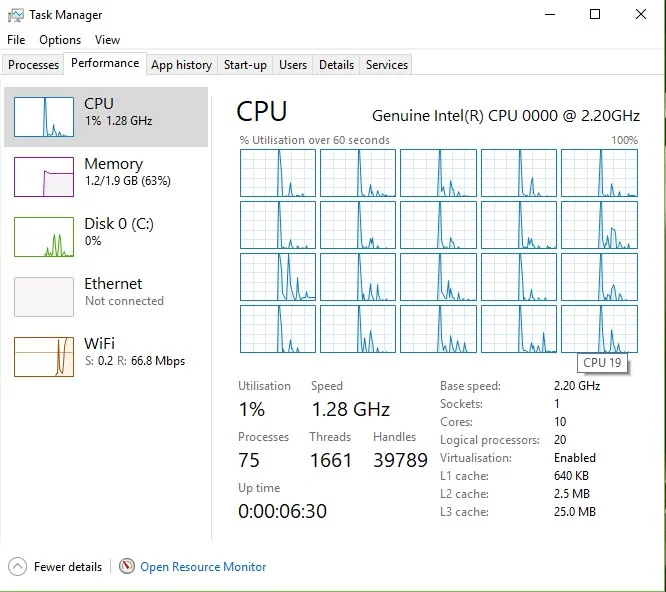This screenshot has width=666, height=592.
Task: Maximize the Task Manager window
Action: [595, 14]
